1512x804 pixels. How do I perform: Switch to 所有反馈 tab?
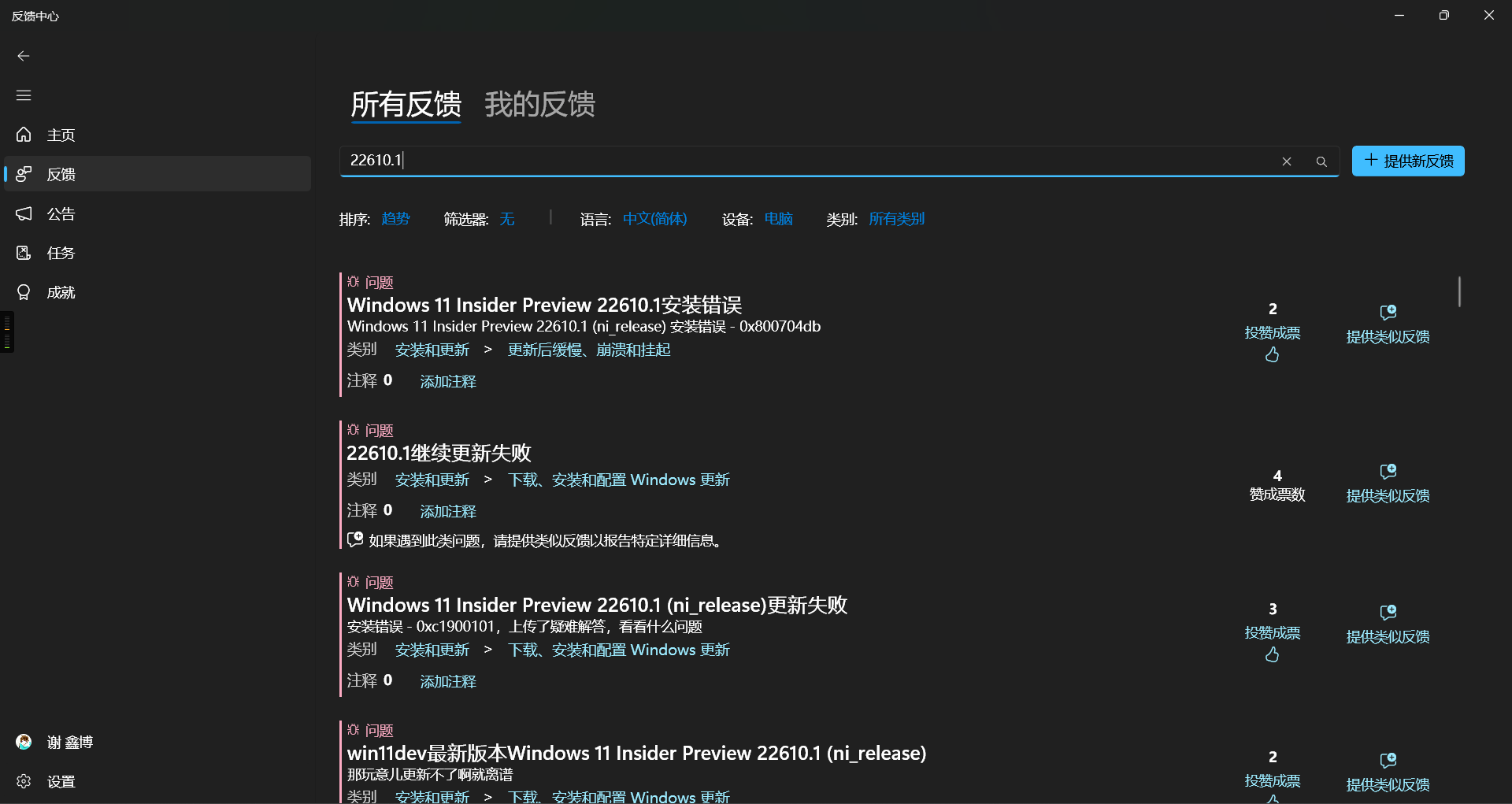(x=406, y=105)
